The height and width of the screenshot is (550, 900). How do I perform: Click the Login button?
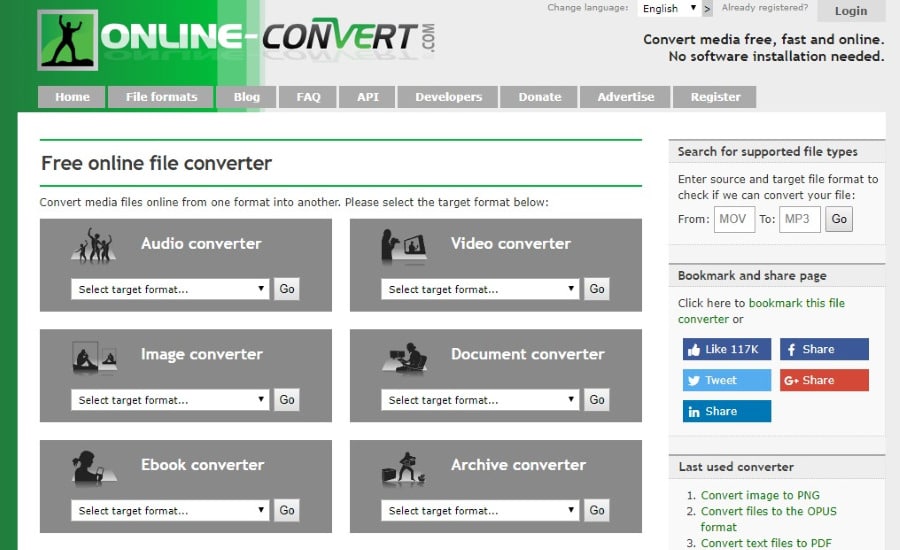pyautogui.click(x=851, y=10)
